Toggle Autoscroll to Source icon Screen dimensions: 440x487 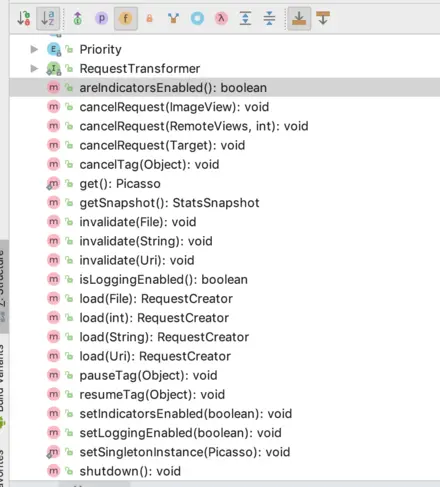pos(299,18)
